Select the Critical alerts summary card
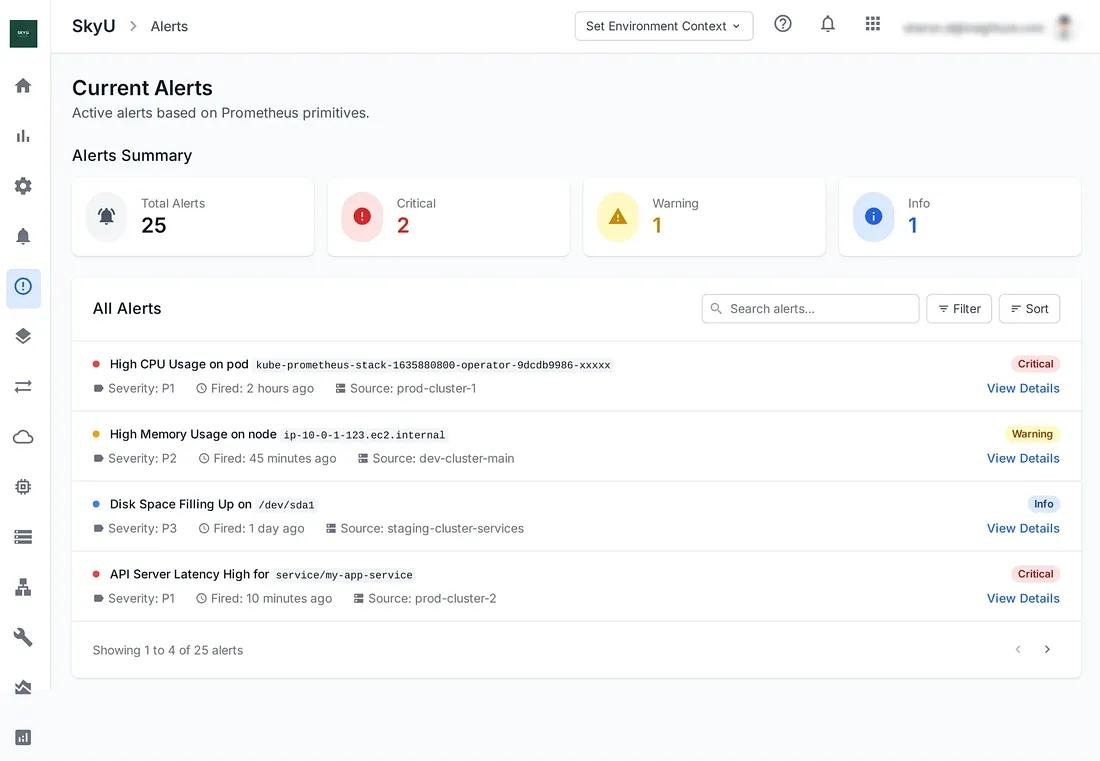This screenshot has height=761, width=1100. 448,217
